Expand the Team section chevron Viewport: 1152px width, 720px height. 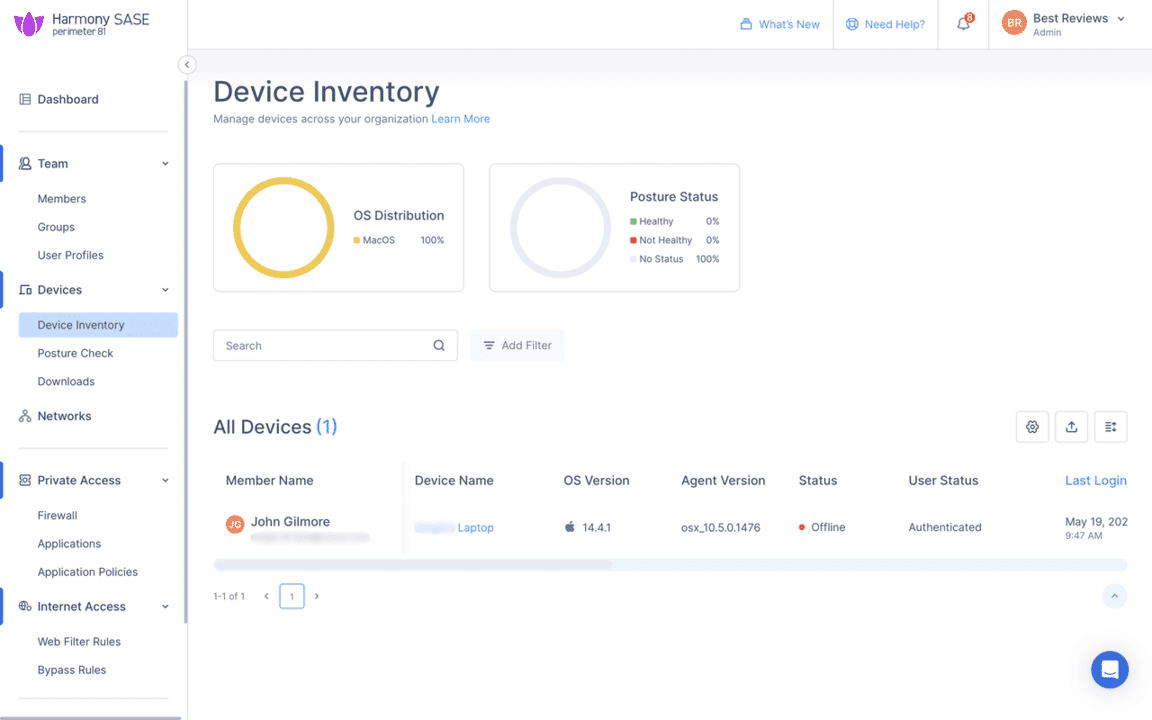[x=165, y=163]
